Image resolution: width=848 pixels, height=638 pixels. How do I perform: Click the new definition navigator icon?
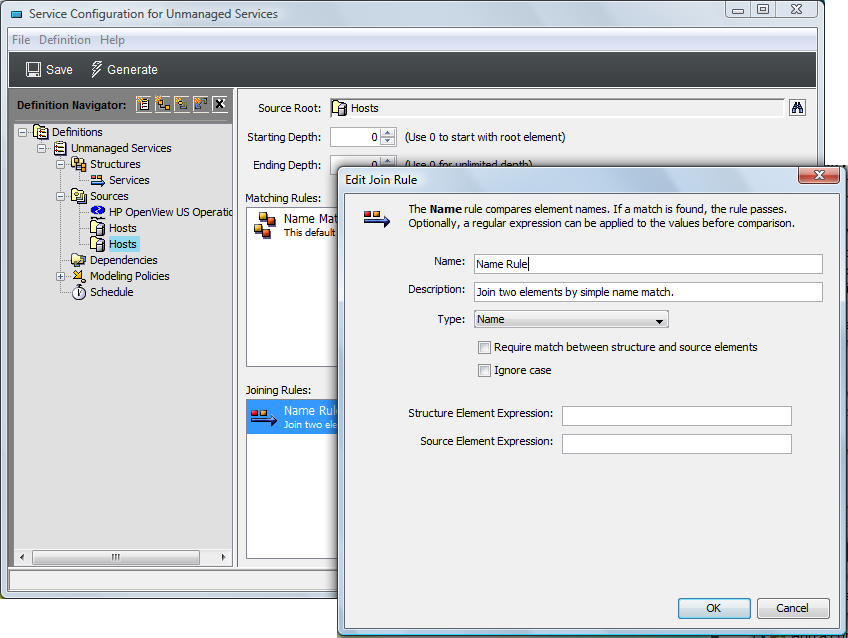click(x=143, y=103)
